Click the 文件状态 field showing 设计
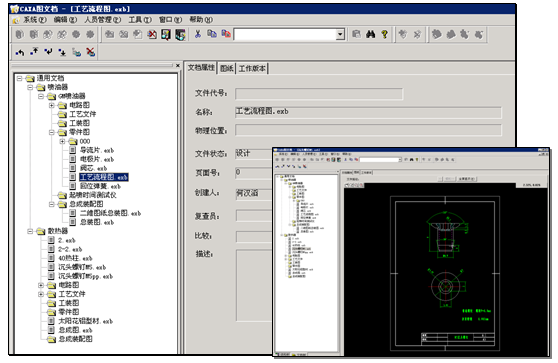558x363 pixels. coord(254,154)
